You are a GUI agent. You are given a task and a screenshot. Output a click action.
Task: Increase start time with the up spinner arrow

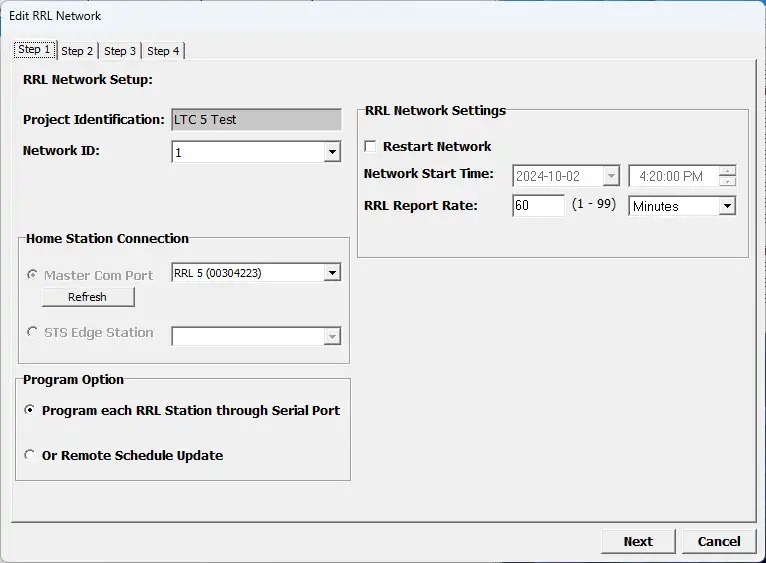pyautogui.click(x=728, y=171)
